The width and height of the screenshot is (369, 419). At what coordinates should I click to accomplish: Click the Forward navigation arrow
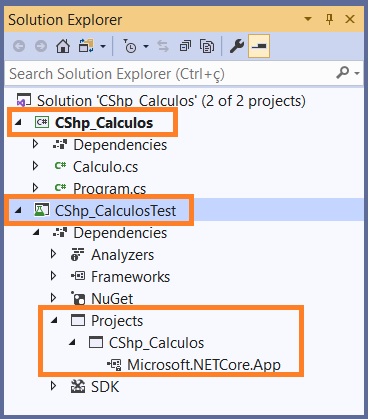(x=41, y=46)
